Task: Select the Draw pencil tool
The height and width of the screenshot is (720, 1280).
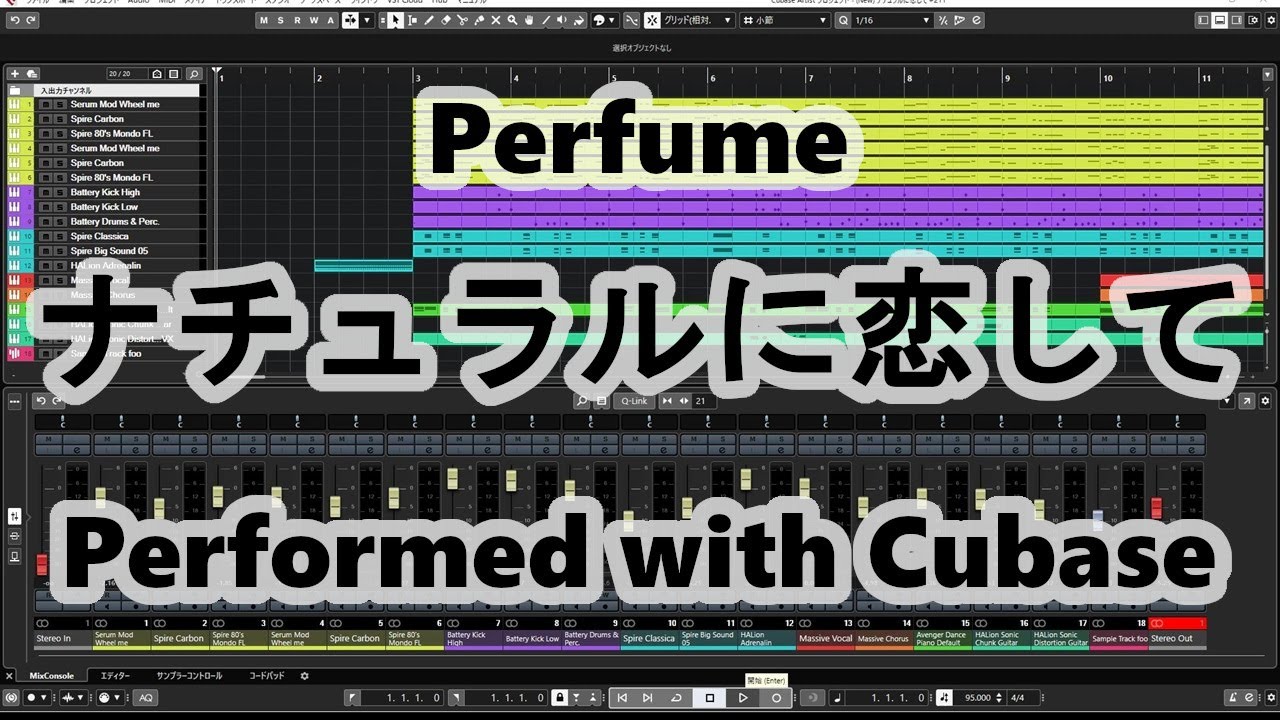Action: pos(429,20)
